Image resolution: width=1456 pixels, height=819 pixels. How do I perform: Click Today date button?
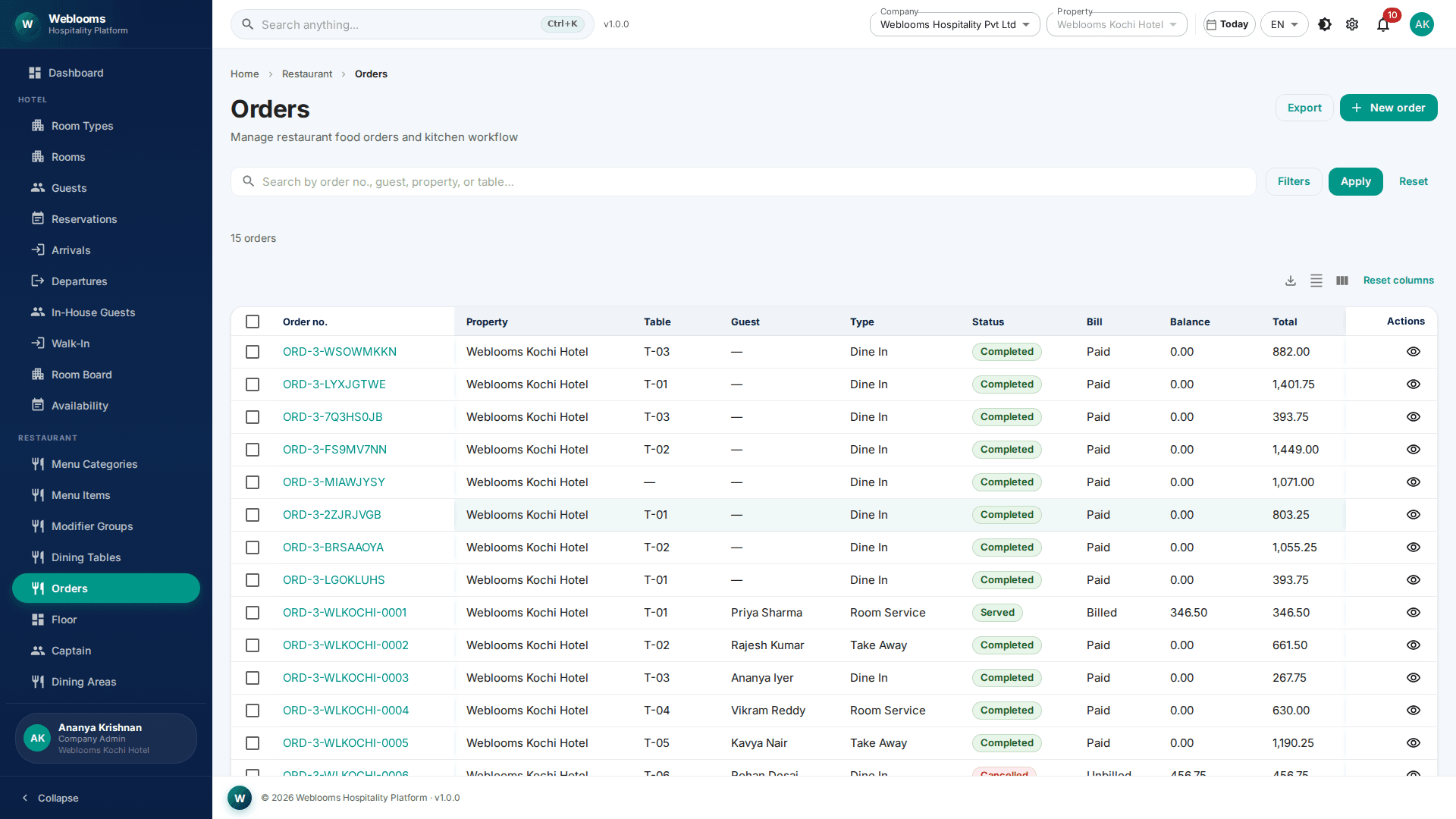pos(1229,24)
